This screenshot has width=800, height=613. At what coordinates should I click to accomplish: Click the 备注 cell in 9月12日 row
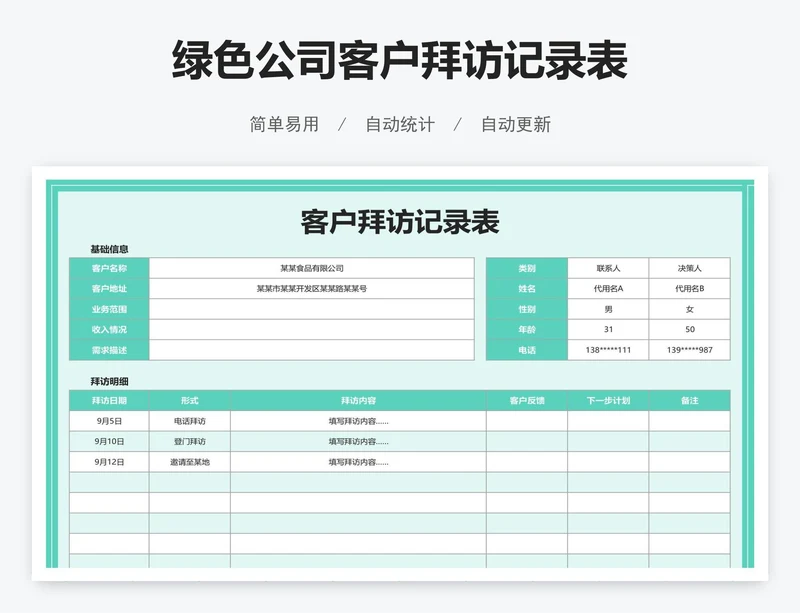tap(690, 462)
